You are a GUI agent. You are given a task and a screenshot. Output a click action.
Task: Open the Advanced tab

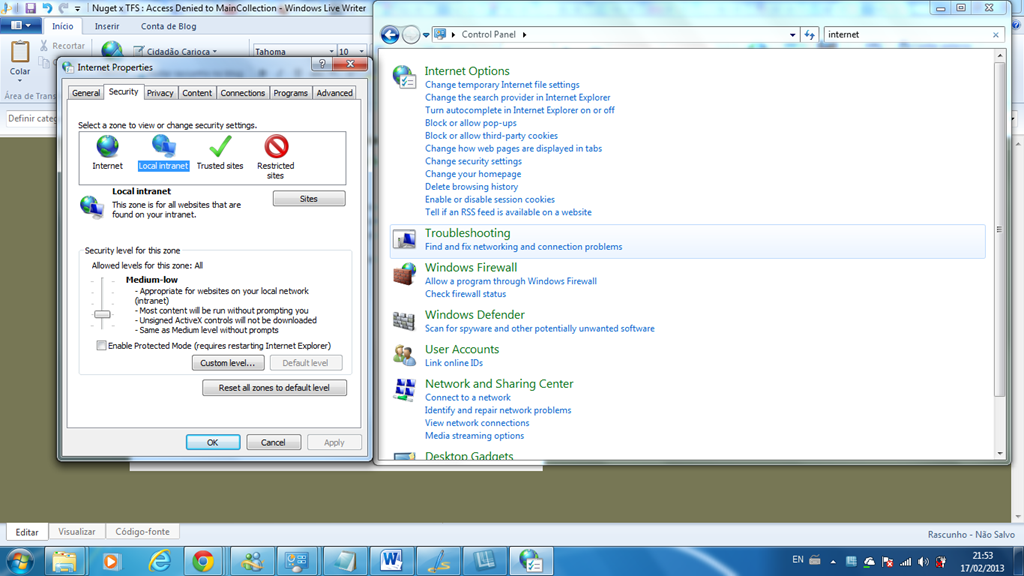tap(334, 93)
